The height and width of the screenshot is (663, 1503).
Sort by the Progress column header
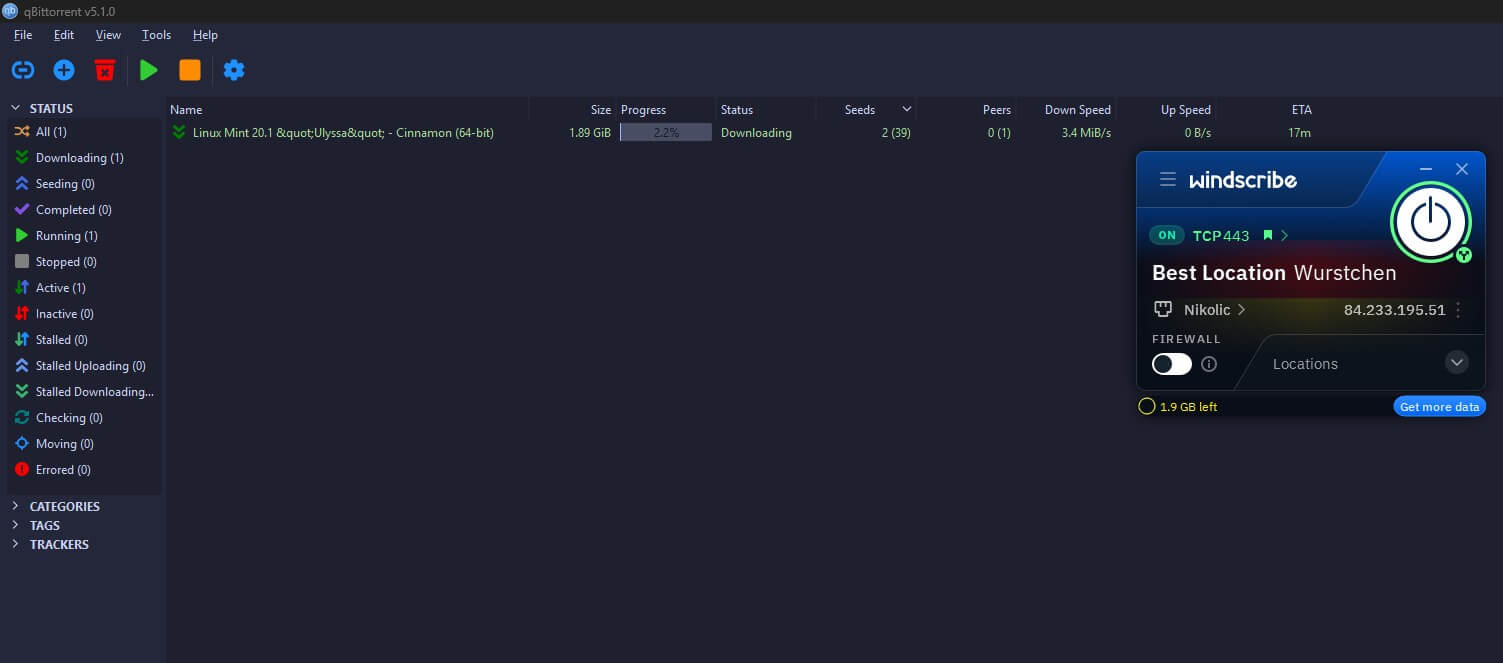coord(643,110)
